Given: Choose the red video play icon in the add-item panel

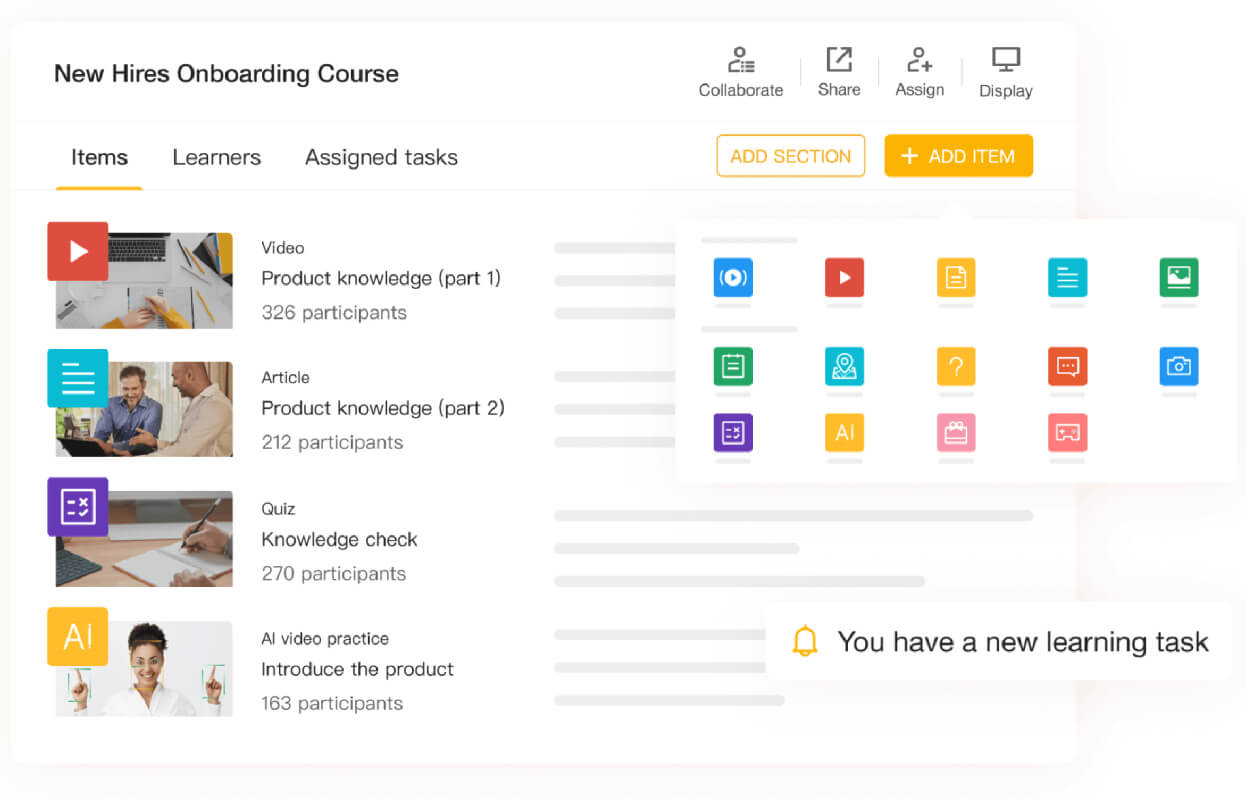Looking at the screenshot, I should point(844,277).
